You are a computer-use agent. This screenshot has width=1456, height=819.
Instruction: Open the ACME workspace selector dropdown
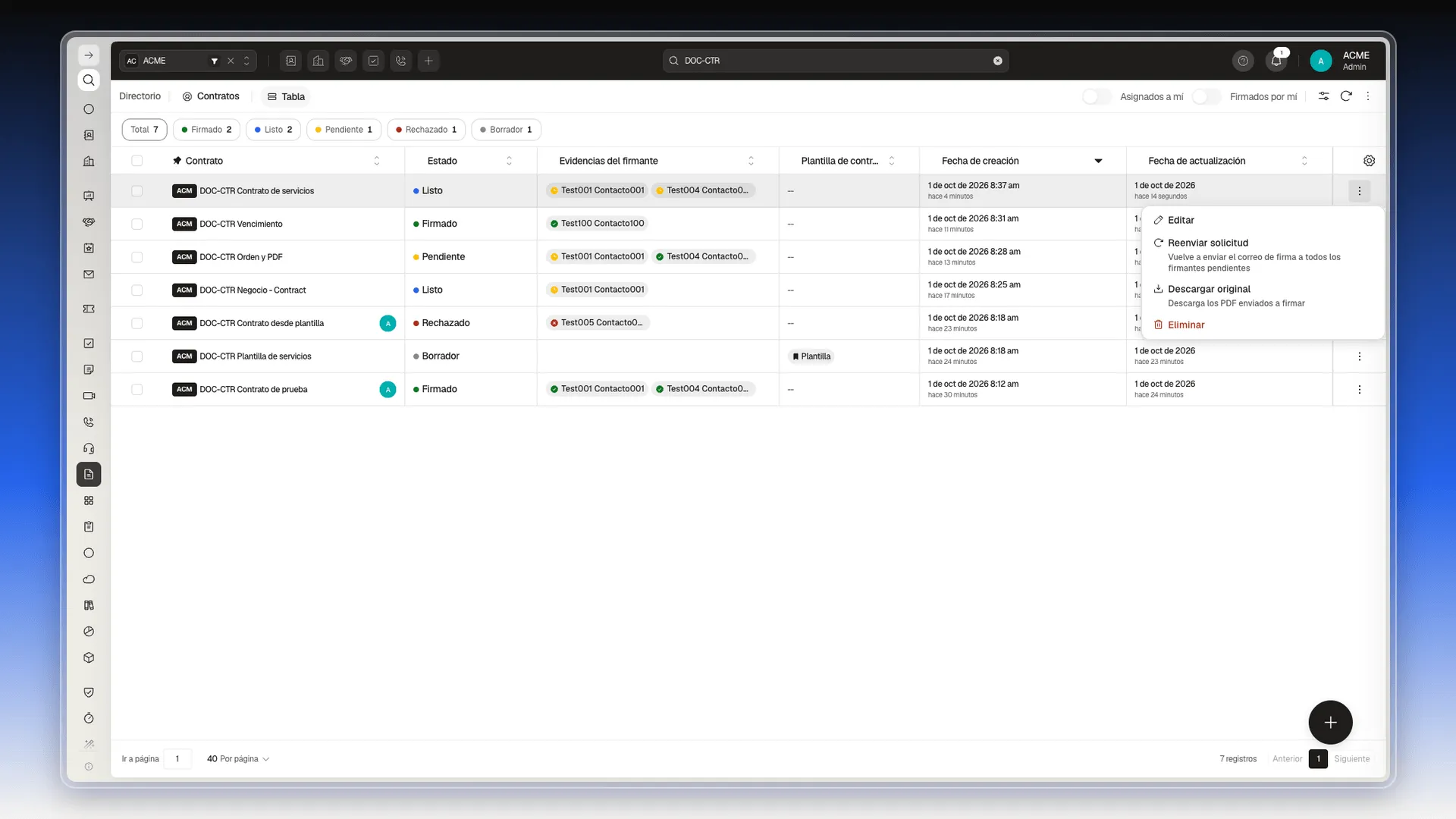246,61
